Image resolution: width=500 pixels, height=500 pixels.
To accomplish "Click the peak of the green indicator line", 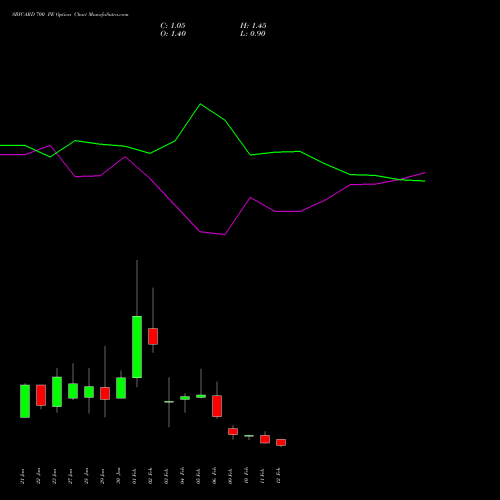I will point(200,104).
